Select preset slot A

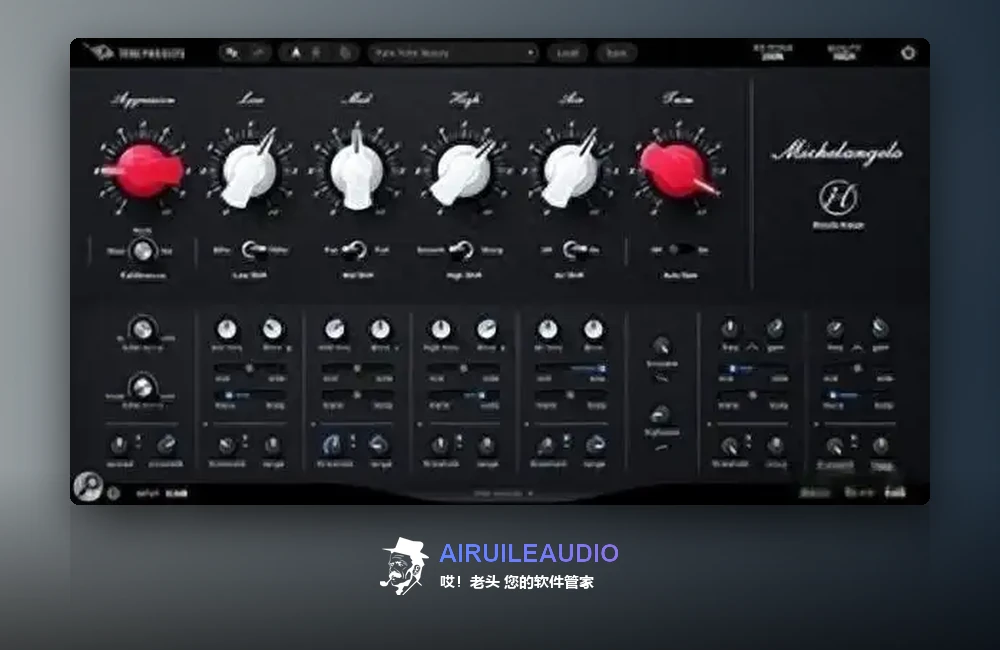tap(295, 53)
